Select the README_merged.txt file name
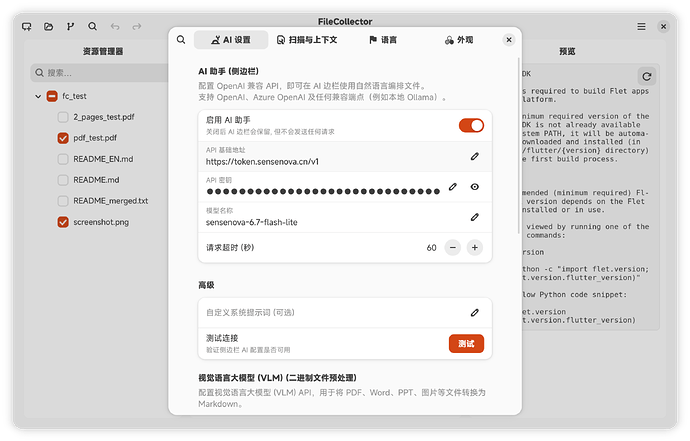Image resolution: width=690 pixels, height=441 pixels. pyautogui.click(x=110, y=201)
